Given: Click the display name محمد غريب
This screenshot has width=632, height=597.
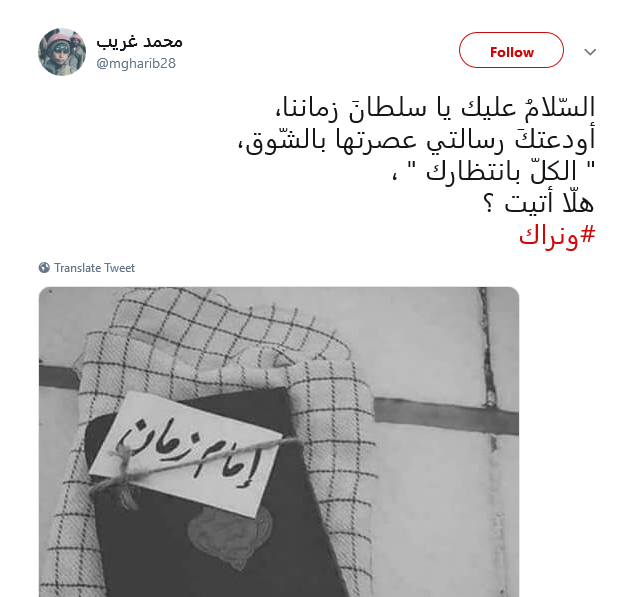Looking at the screenshot, I should point(139,42).
